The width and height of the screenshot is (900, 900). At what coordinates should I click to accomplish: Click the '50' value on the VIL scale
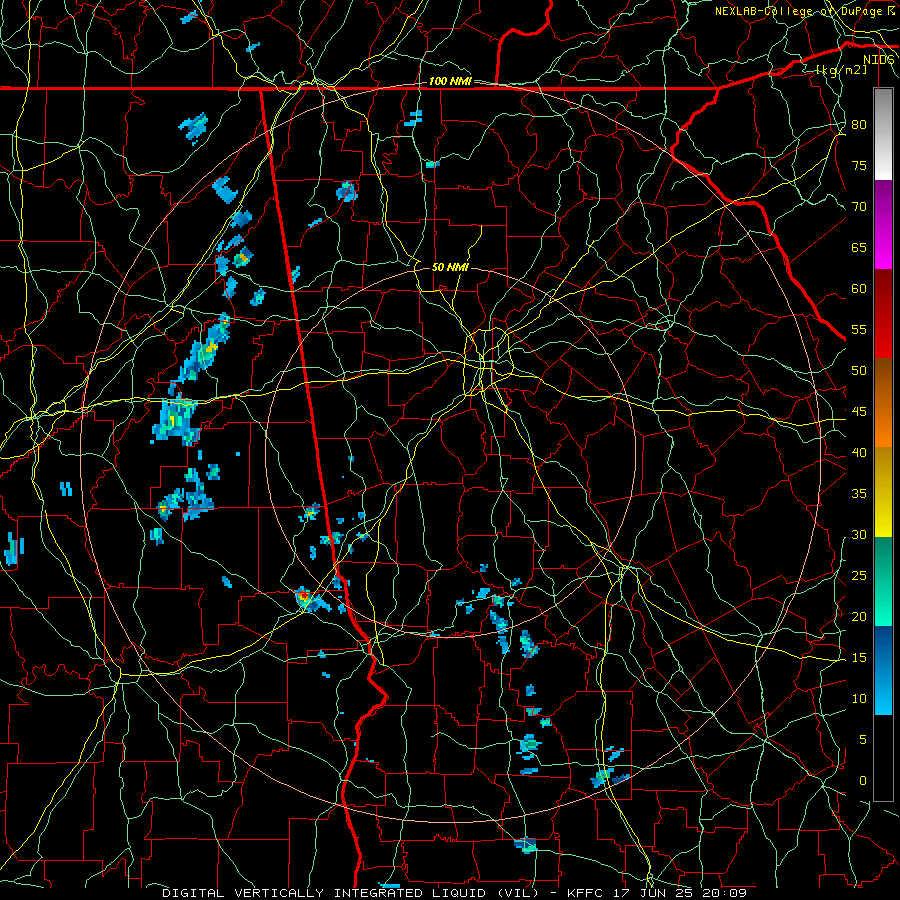(x=859, y=371)
